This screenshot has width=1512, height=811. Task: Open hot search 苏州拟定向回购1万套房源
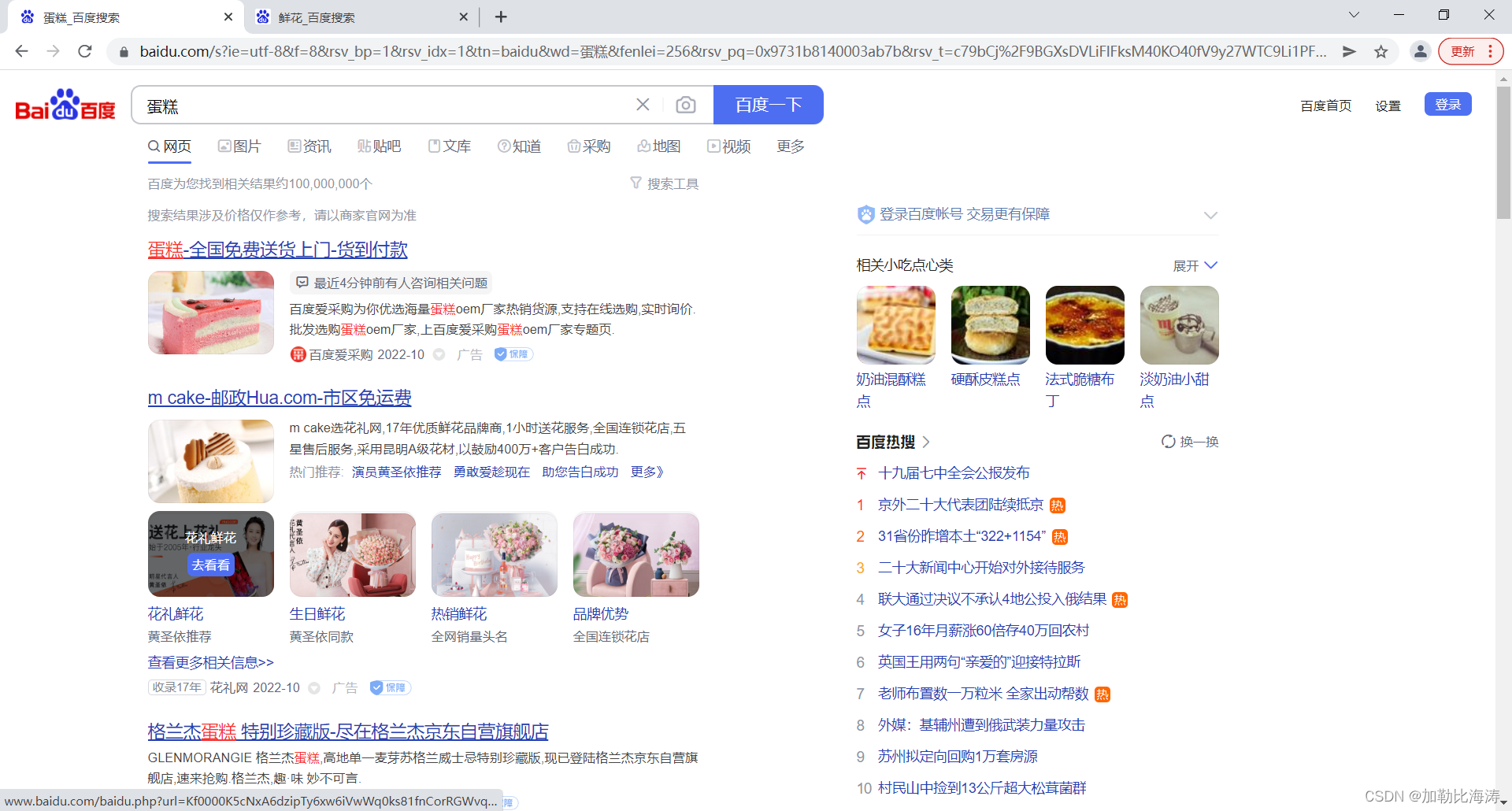[958, 757]
